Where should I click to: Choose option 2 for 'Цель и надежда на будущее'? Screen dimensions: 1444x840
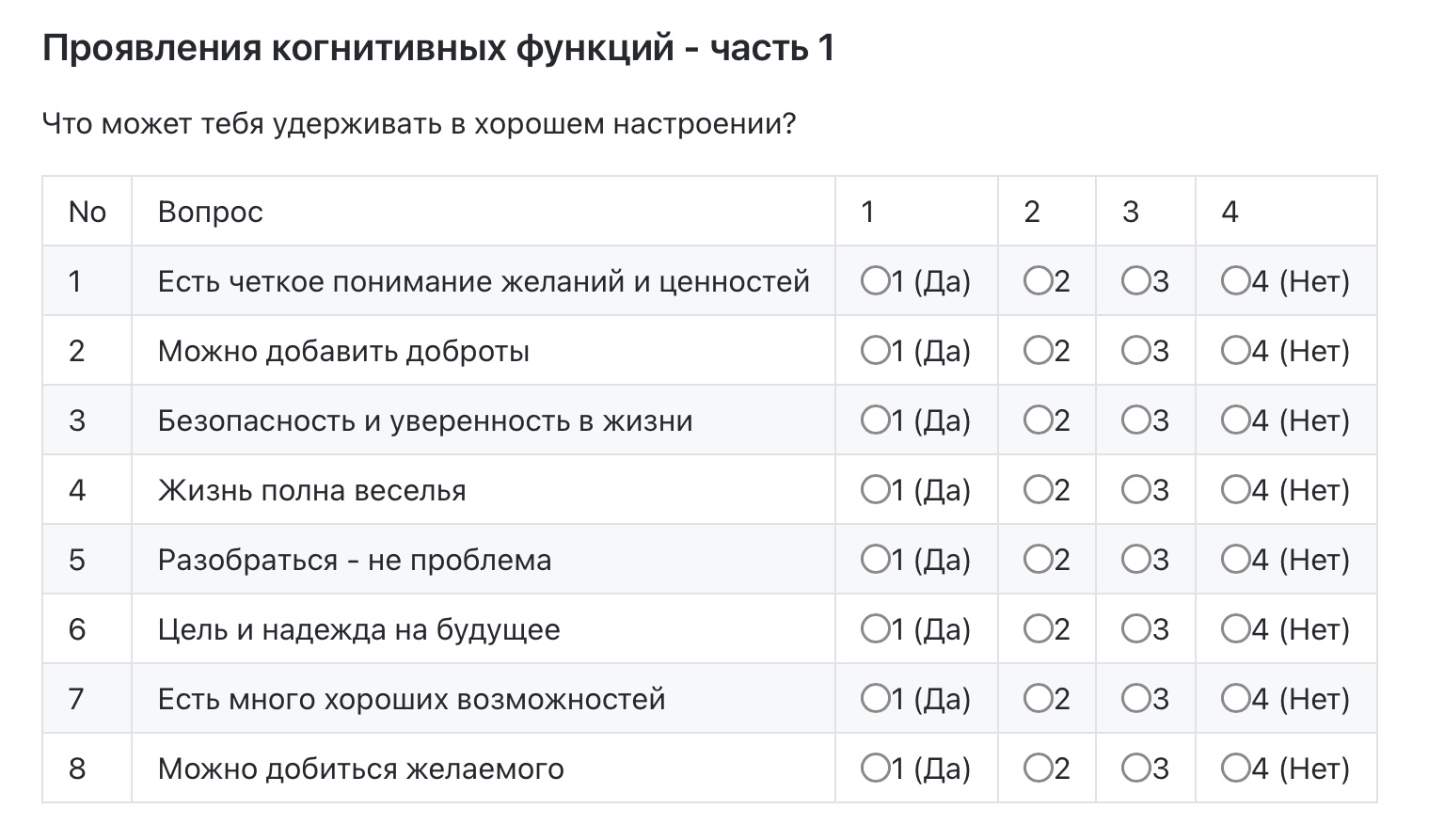click(1038, 629)
